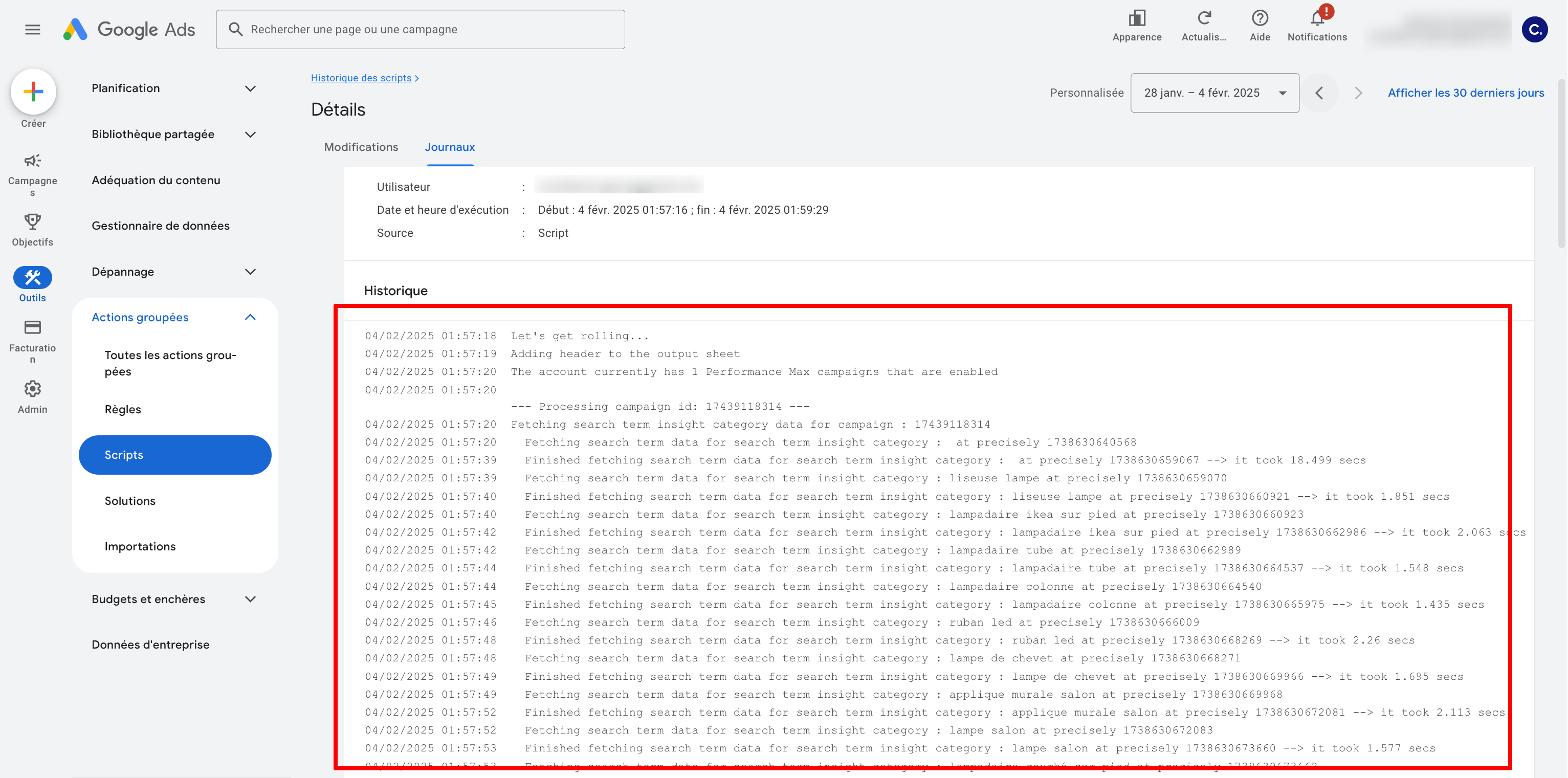Click the Créer plus button
Image resolution: width=1568 pixels, height=778 pixels.
coord(33,92)
